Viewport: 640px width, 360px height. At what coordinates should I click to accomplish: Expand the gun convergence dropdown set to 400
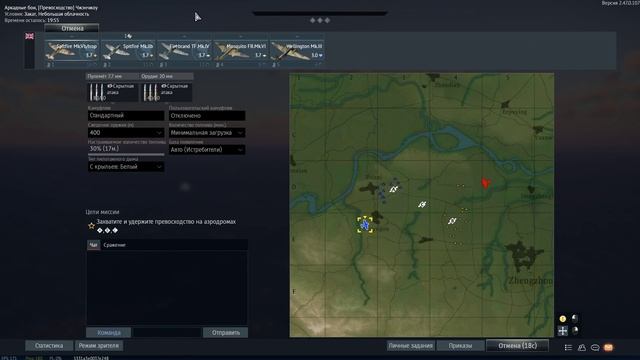[126, 133]
